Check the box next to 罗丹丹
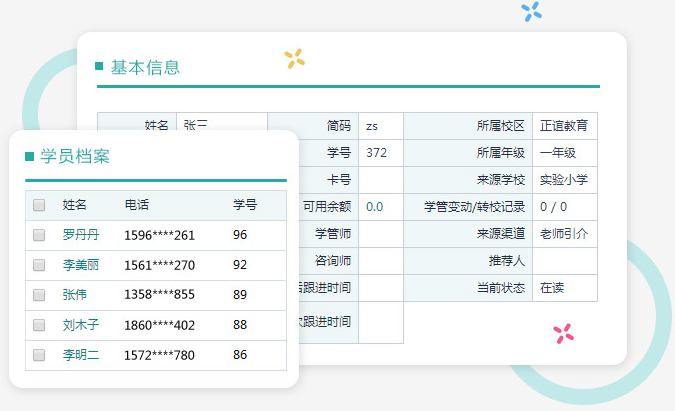 coord(39,235)
